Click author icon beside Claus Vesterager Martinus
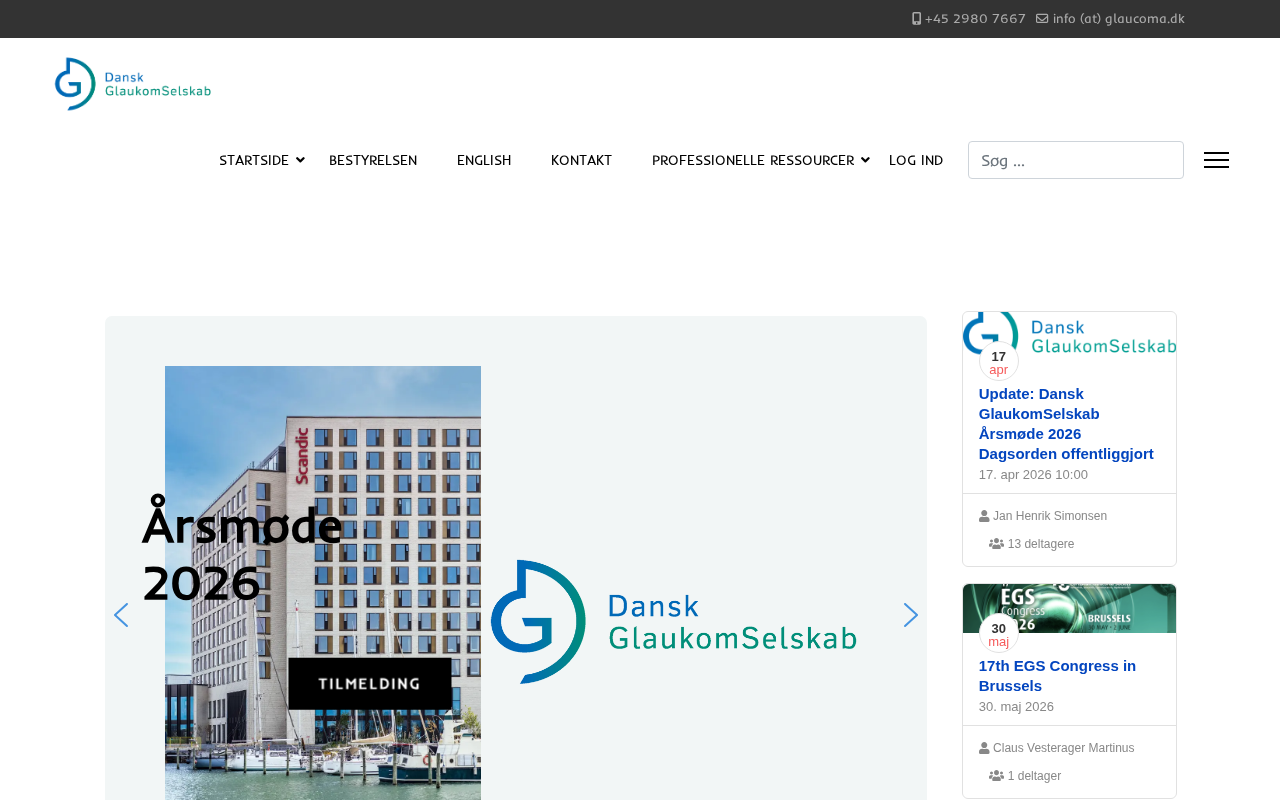The image size is (1280, 800). pos(984,748)
